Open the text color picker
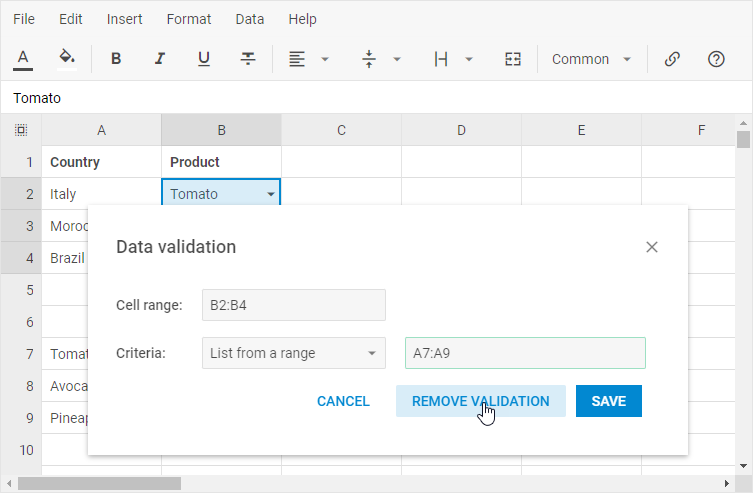The width and height of the screenshot is (753, 493). coord(23,59)
